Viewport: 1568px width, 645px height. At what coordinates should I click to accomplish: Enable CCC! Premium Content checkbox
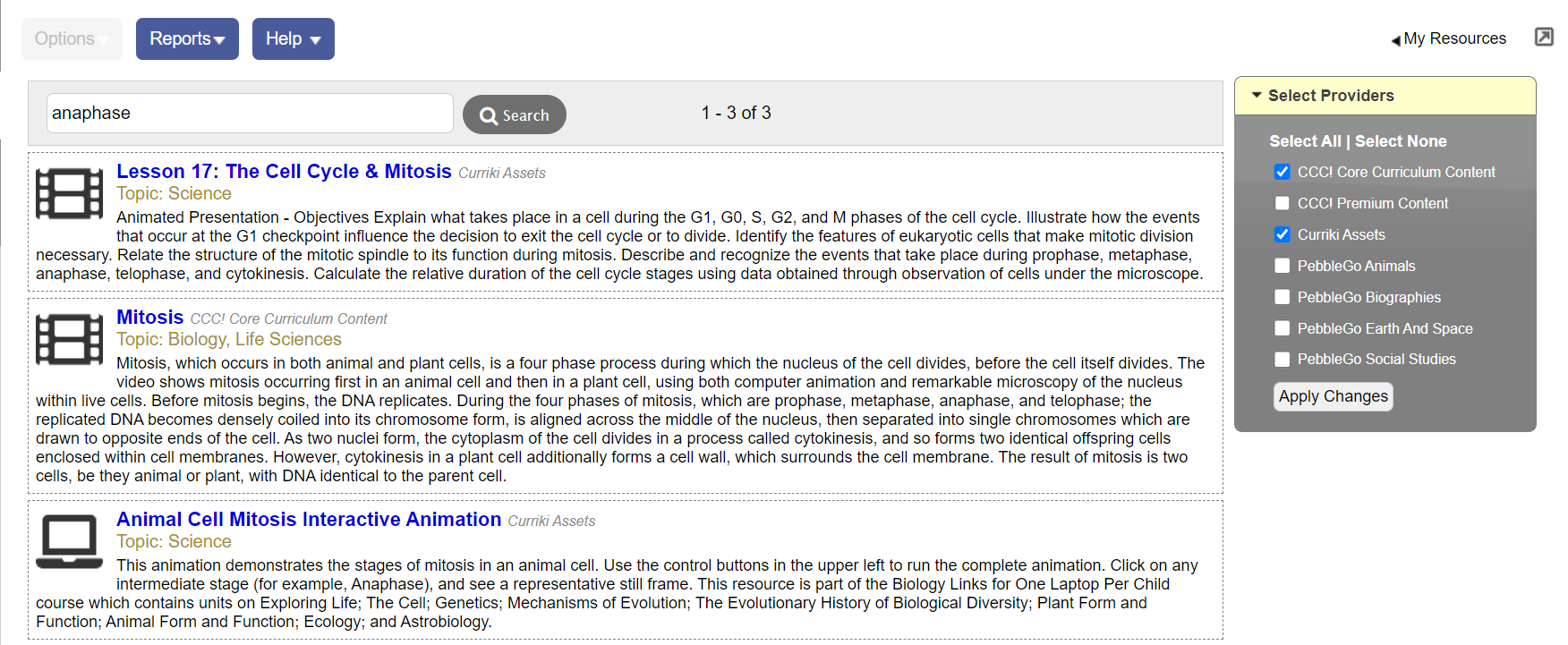click(1283, 203)
